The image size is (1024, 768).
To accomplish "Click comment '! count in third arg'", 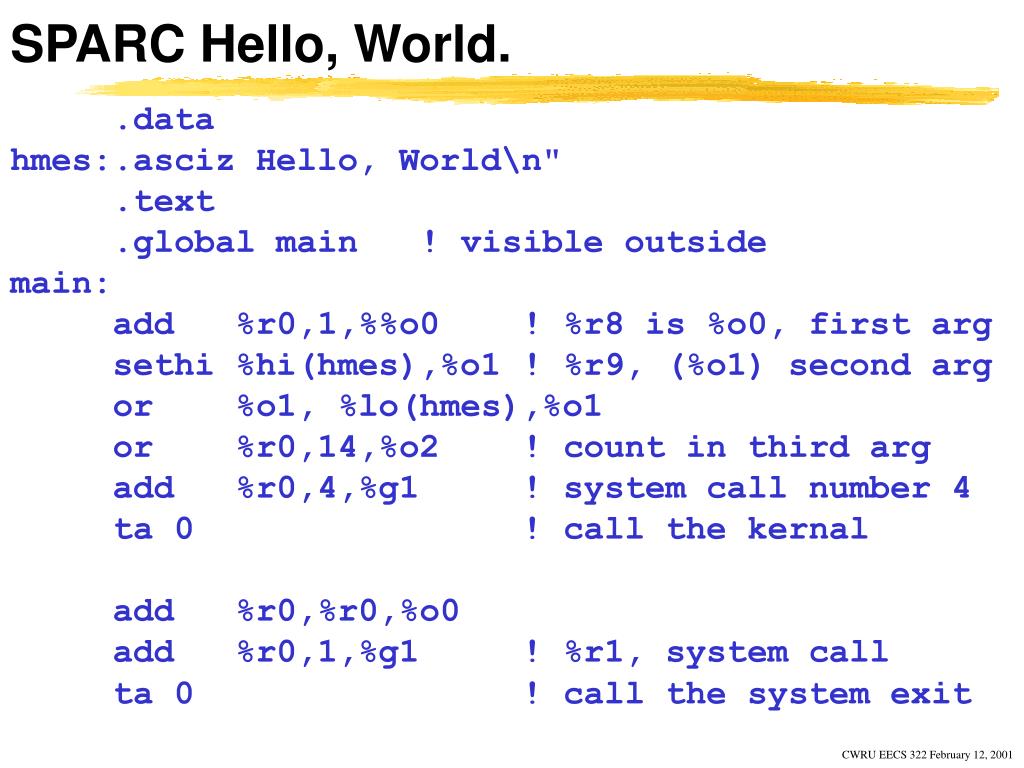I will tap(729, 448).
